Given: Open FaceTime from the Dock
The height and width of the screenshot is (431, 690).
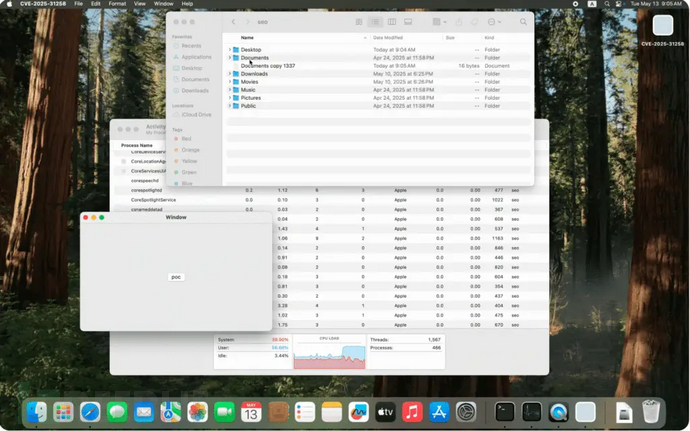Looking at the screenshot, I should click(224, 413).
